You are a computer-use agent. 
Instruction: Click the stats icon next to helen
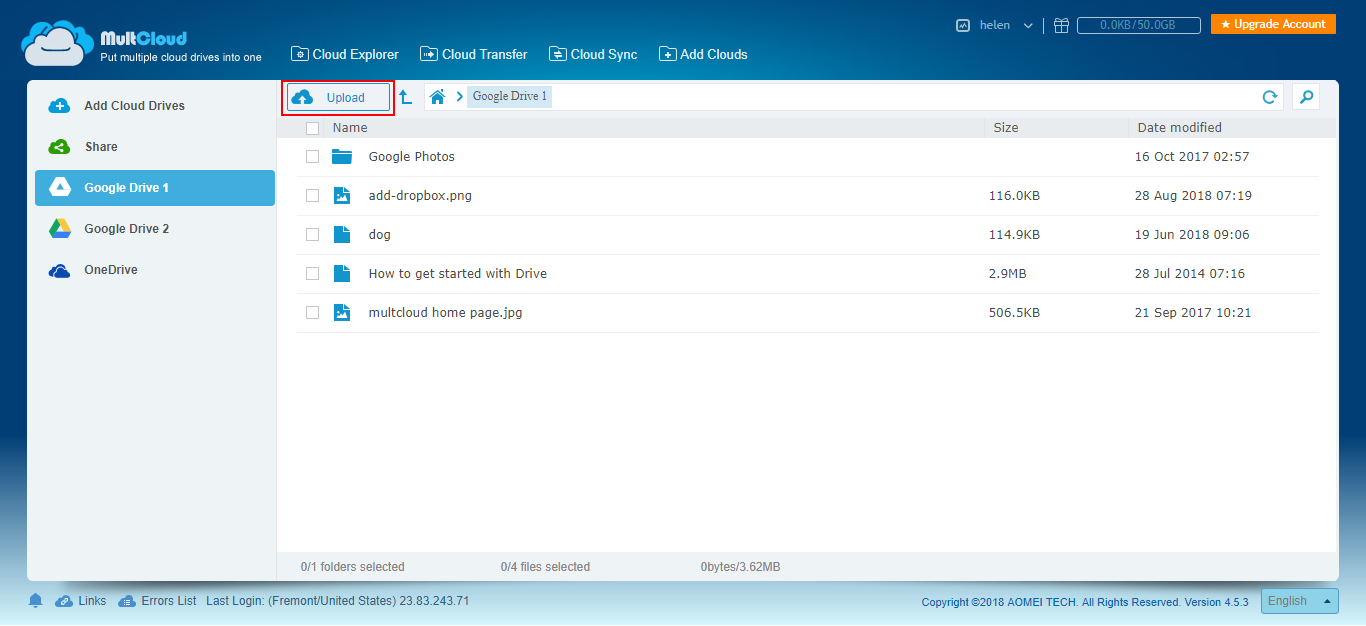(963, 25)
